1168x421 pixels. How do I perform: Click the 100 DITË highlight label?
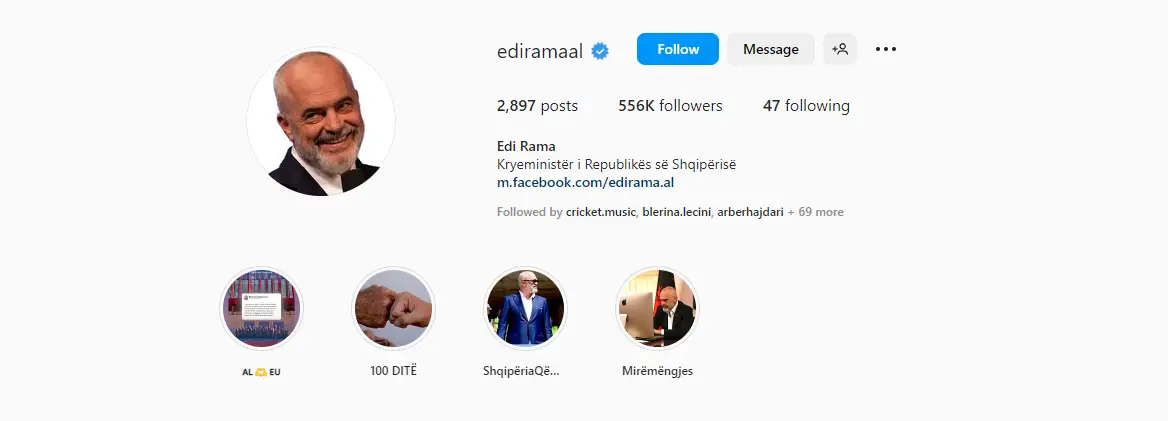click(393, 370)
